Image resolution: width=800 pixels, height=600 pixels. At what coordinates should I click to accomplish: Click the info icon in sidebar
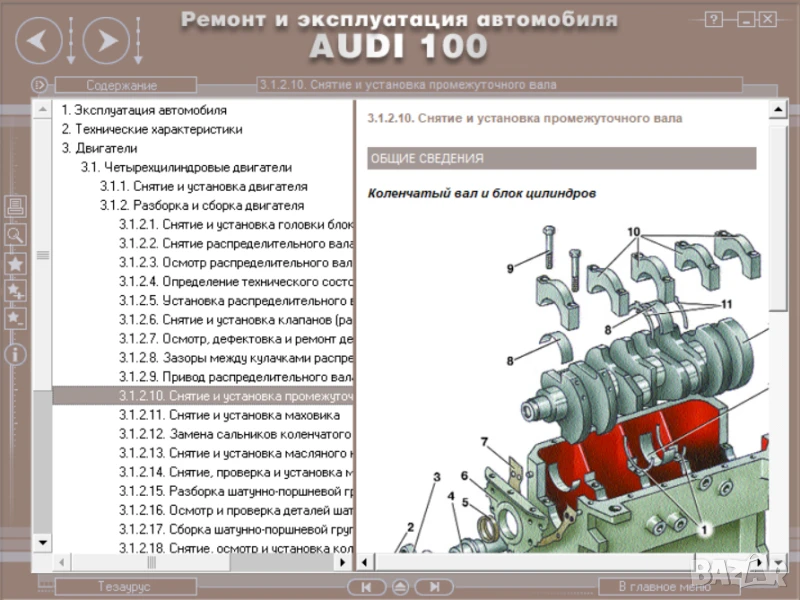pyautogui.click(x=16, y=355)
